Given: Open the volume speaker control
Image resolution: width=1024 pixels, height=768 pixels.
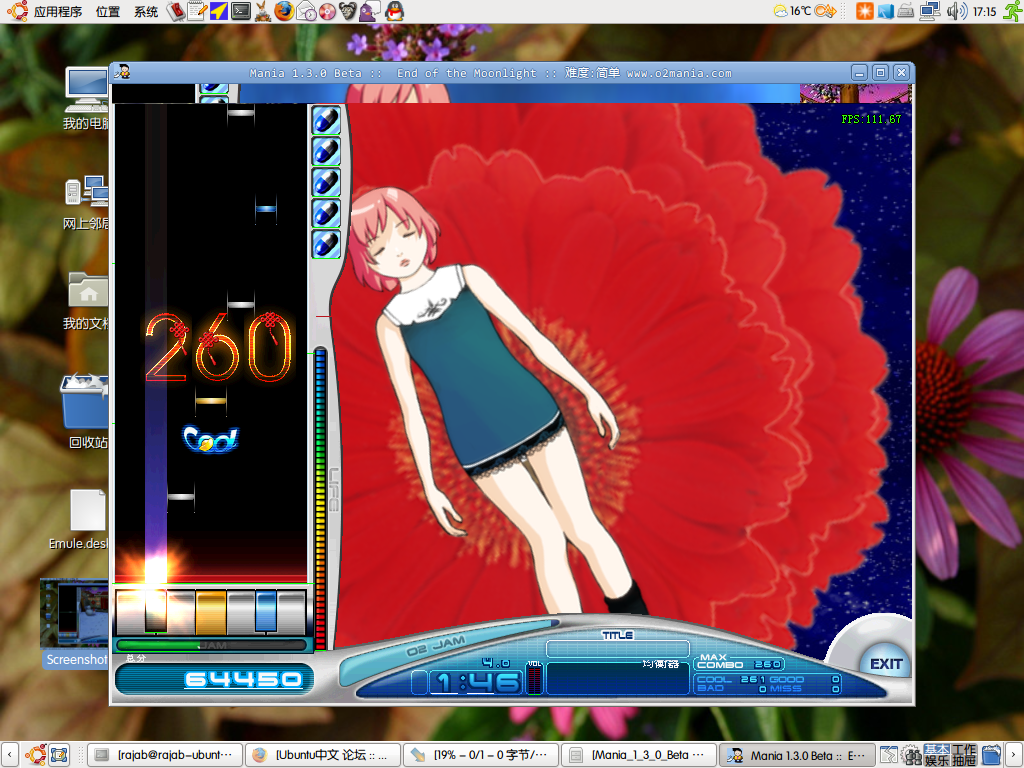Looking at the screenshot, I should 957,11.
